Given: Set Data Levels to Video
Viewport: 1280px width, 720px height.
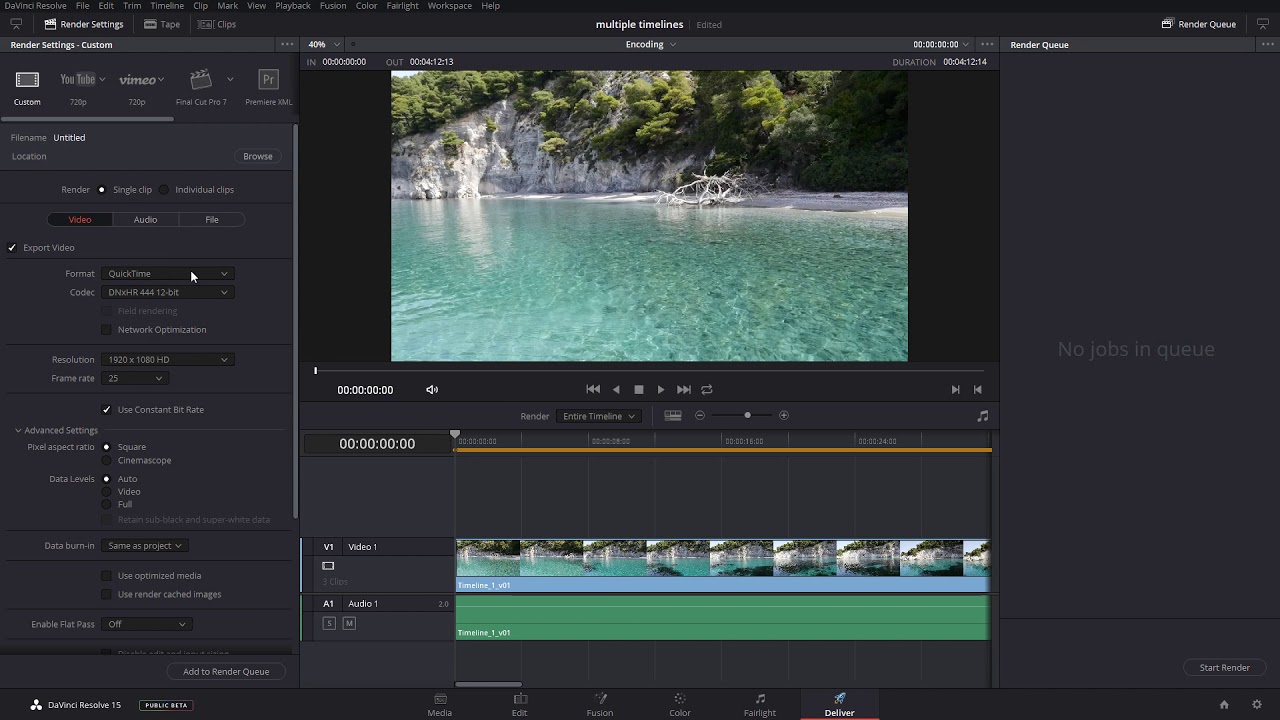Looking at the screenshot, I should [x=107, y=492].
